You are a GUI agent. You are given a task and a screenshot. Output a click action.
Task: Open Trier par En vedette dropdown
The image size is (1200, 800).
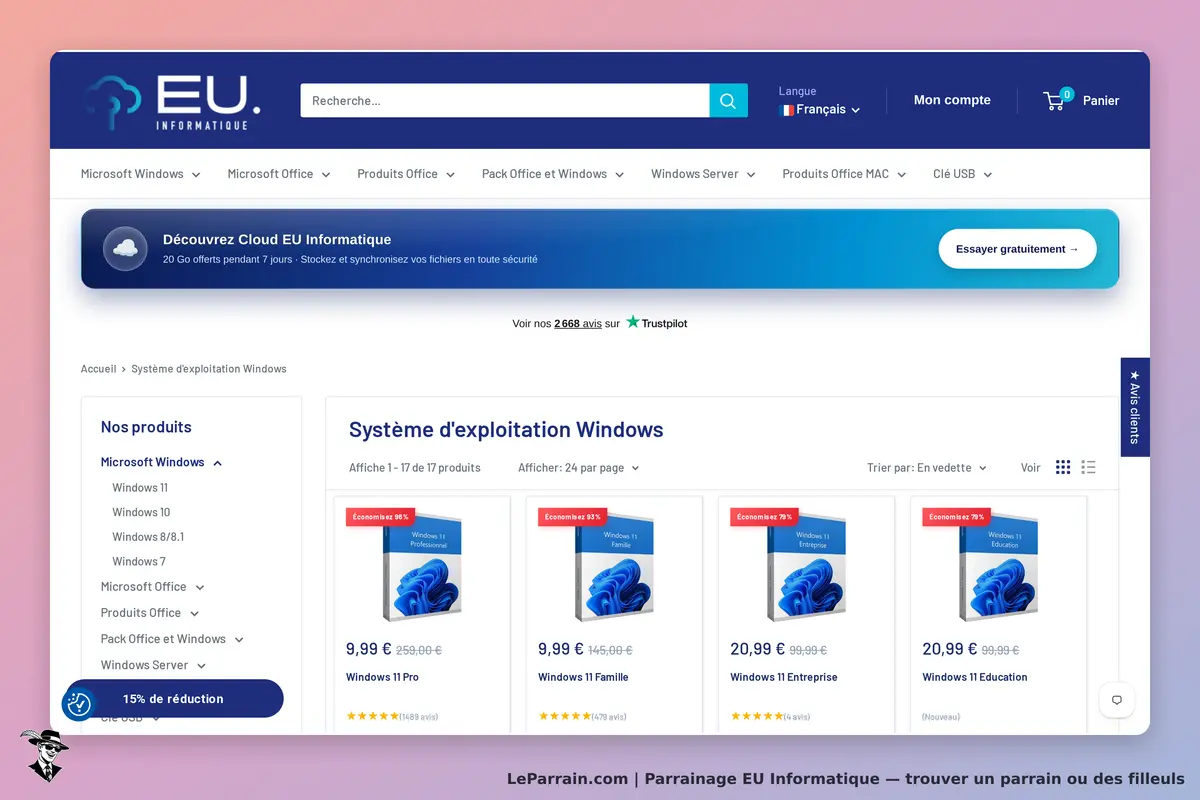click(x=927, y=468)
